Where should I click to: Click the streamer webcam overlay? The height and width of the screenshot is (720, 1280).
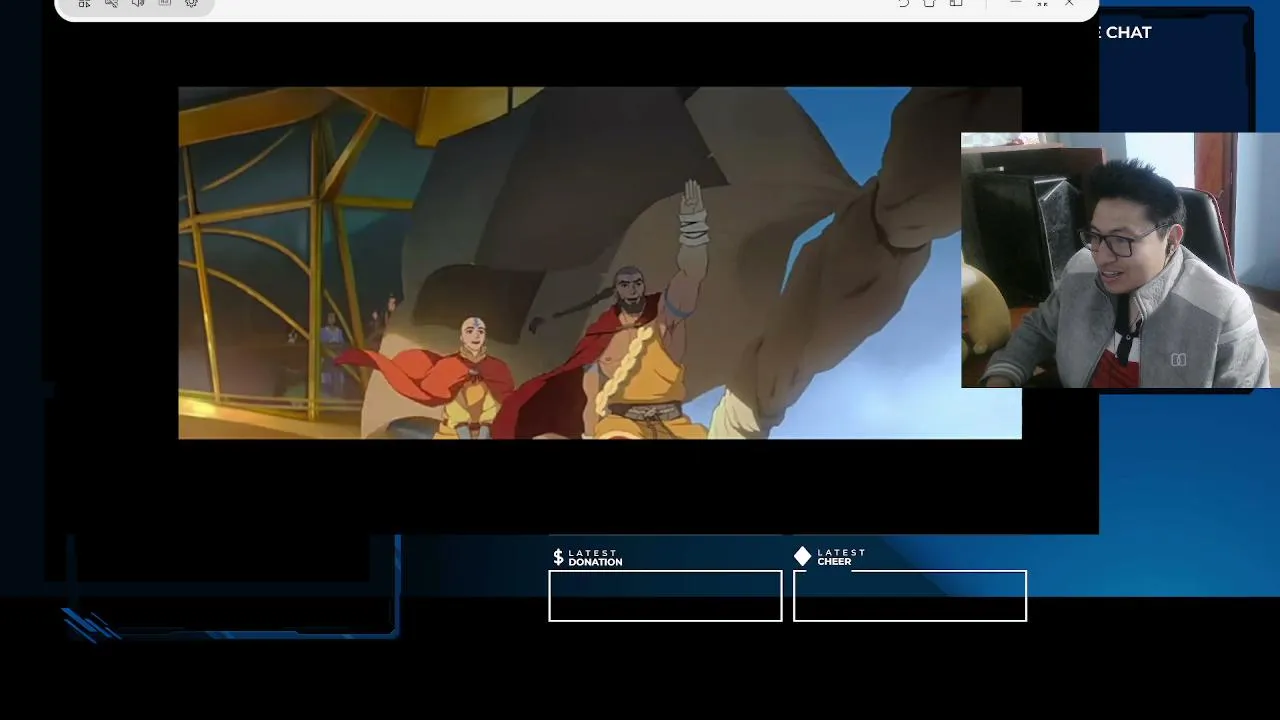(x=1120, y=260)
